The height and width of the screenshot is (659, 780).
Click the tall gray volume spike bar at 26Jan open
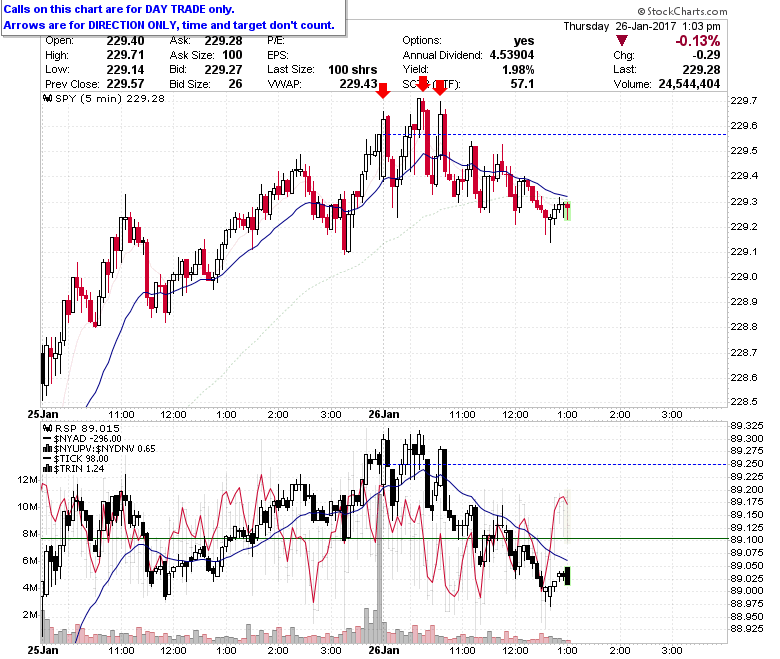(380, 567)
